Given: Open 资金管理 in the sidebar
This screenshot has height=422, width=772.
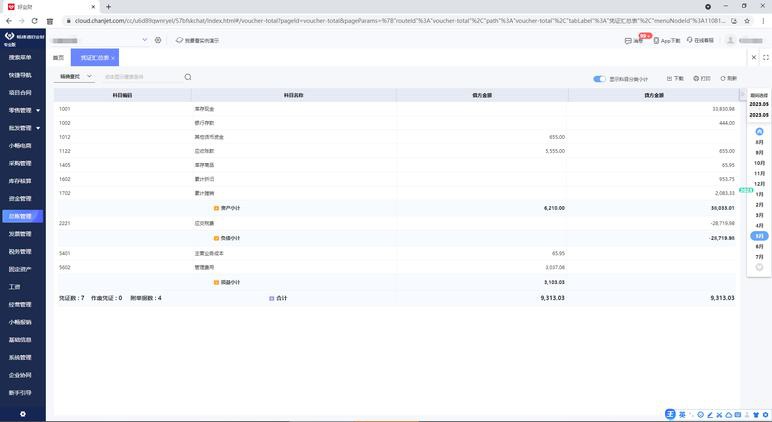Looking at the screenshot, I should pos(20,198).
